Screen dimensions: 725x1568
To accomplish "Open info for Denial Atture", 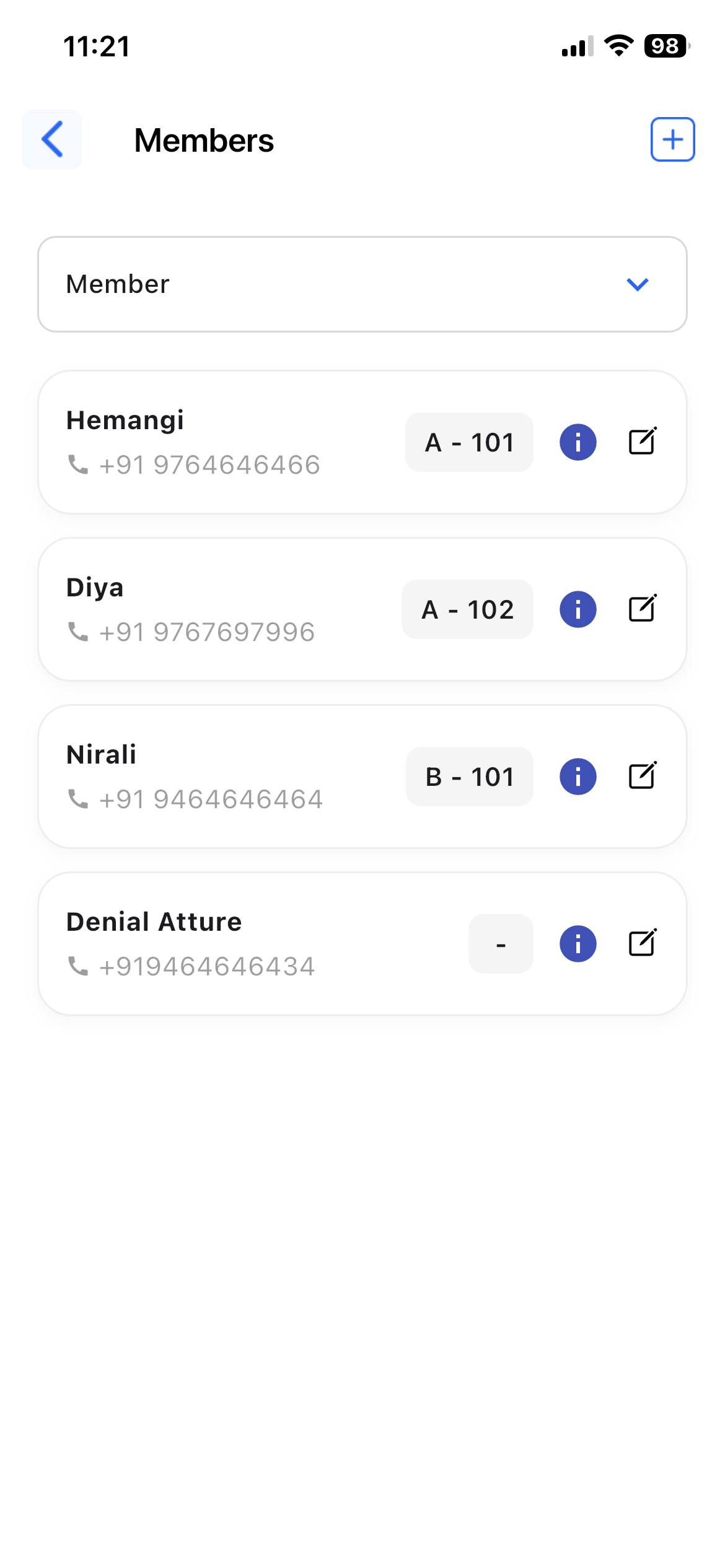I will [x=578, y=944].
